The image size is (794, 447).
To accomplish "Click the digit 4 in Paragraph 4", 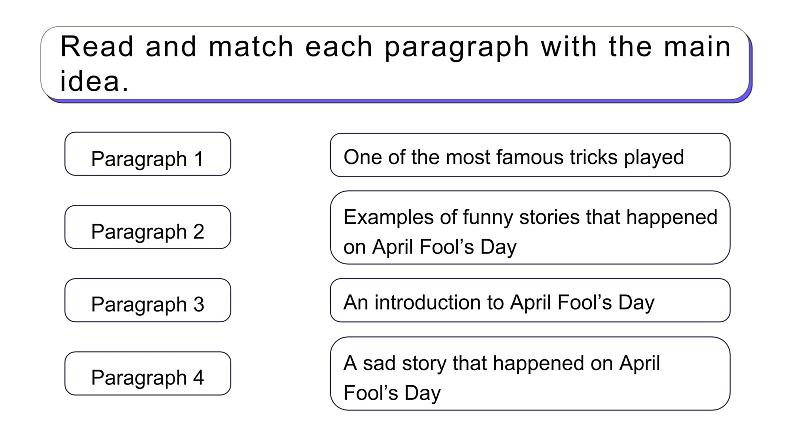I will tap(198, 378).
